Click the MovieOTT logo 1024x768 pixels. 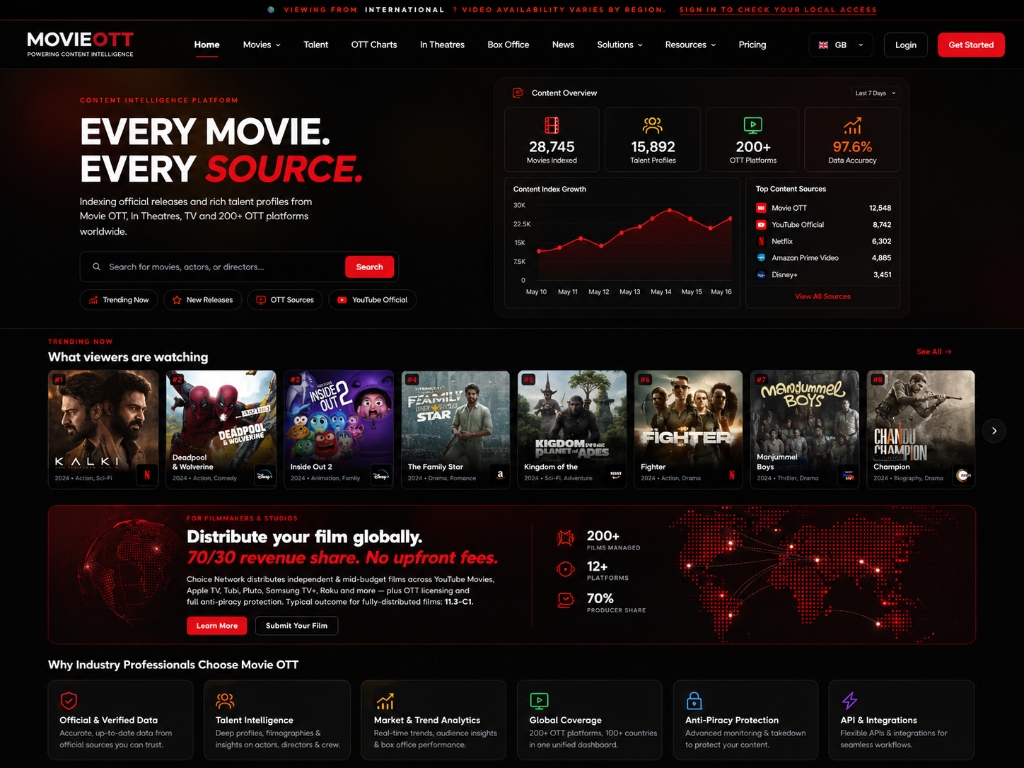pyautogui.click(x=80, y=44)
